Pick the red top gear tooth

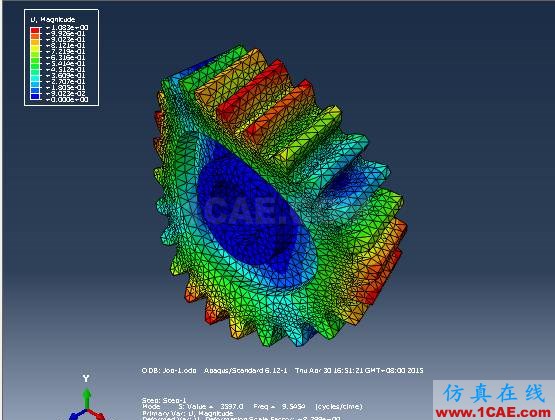[253, 92]
